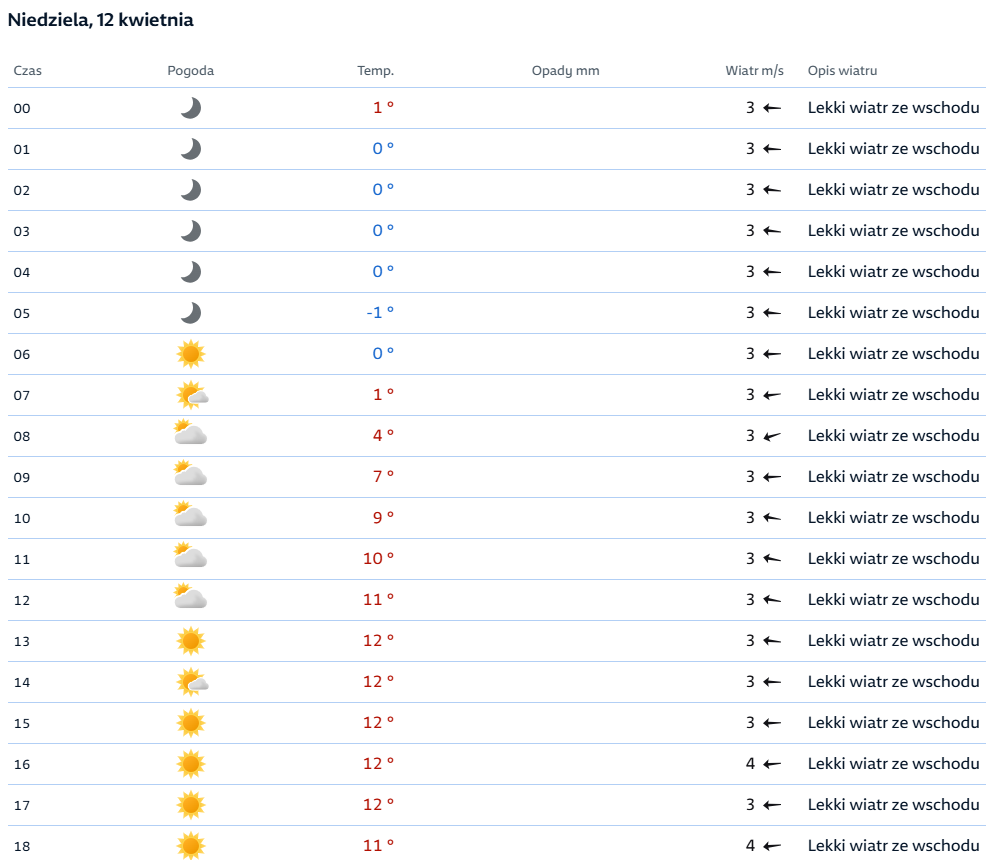Click the wind description at hour 12
Image resolution: width=986 pixels, height=860 pixels.
click(893, 600)
